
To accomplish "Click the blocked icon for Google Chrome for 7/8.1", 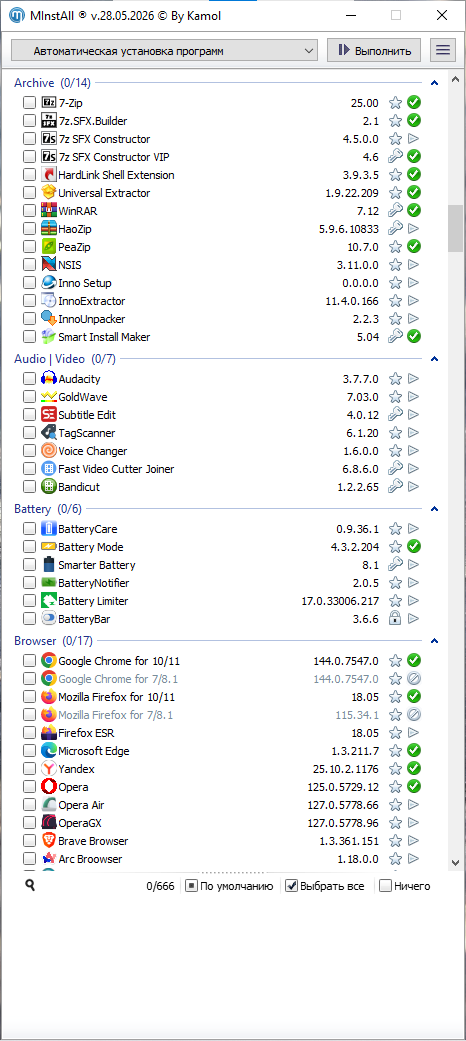I will 414,679.
